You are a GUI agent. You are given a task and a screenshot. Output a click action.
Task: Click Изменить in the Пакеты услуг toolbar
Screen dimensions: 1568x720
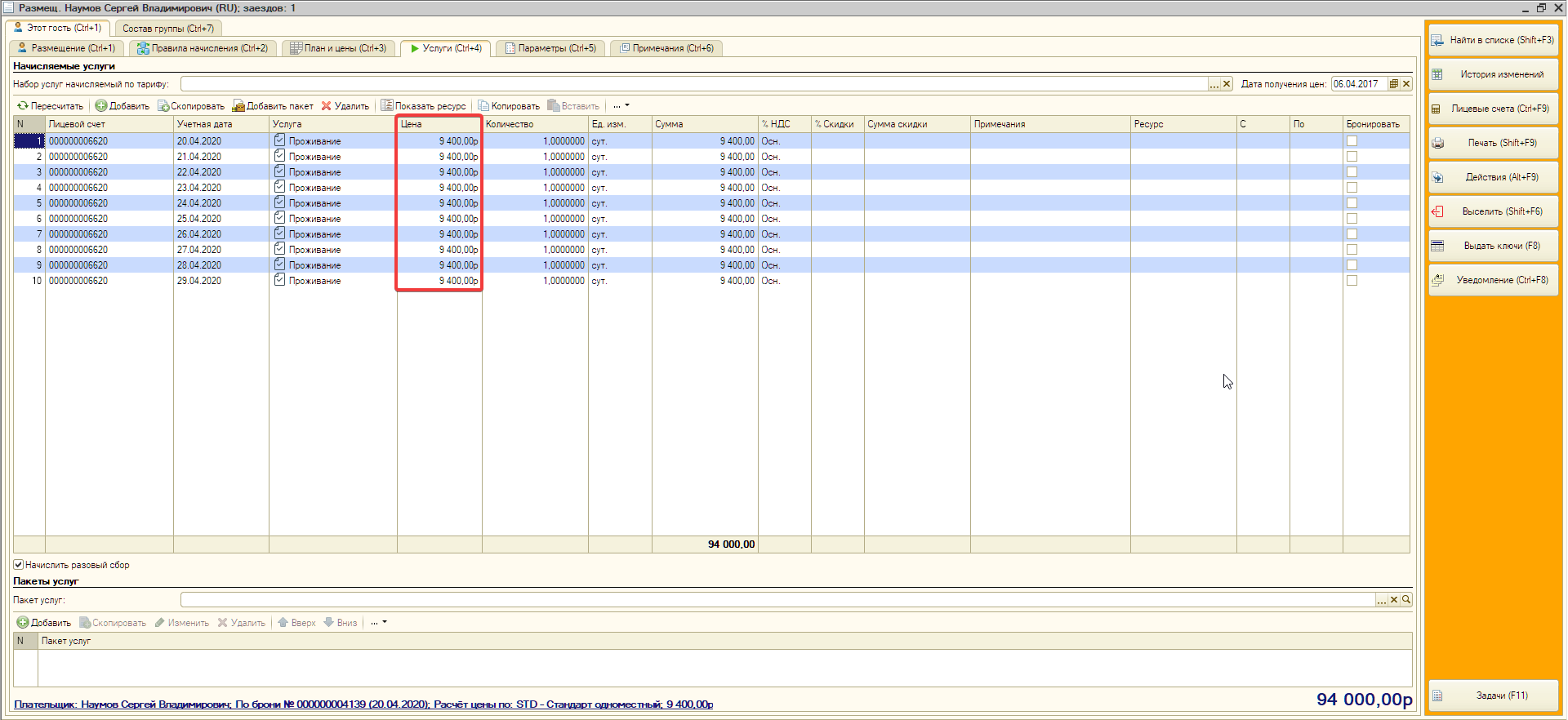182,623
